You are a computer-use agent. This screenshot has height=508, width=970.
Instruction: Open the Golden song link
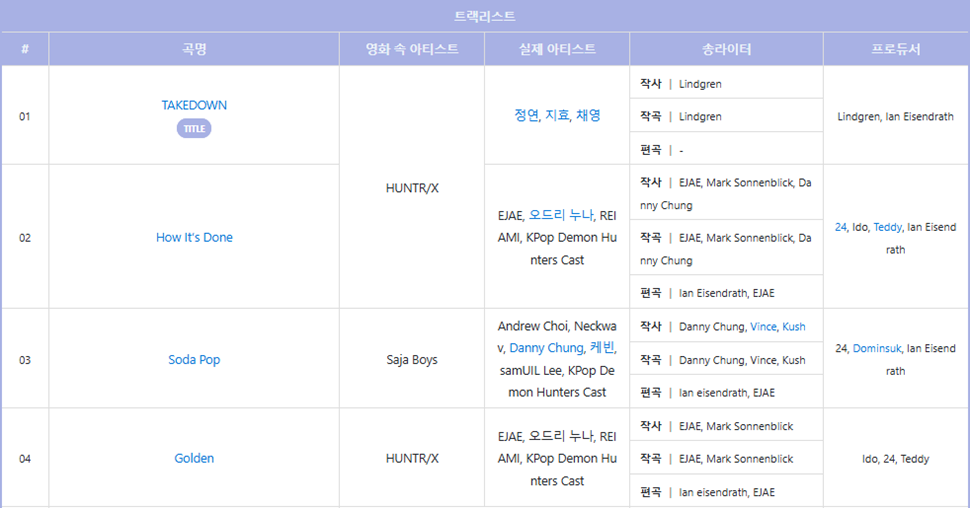[x=194, y=458]
